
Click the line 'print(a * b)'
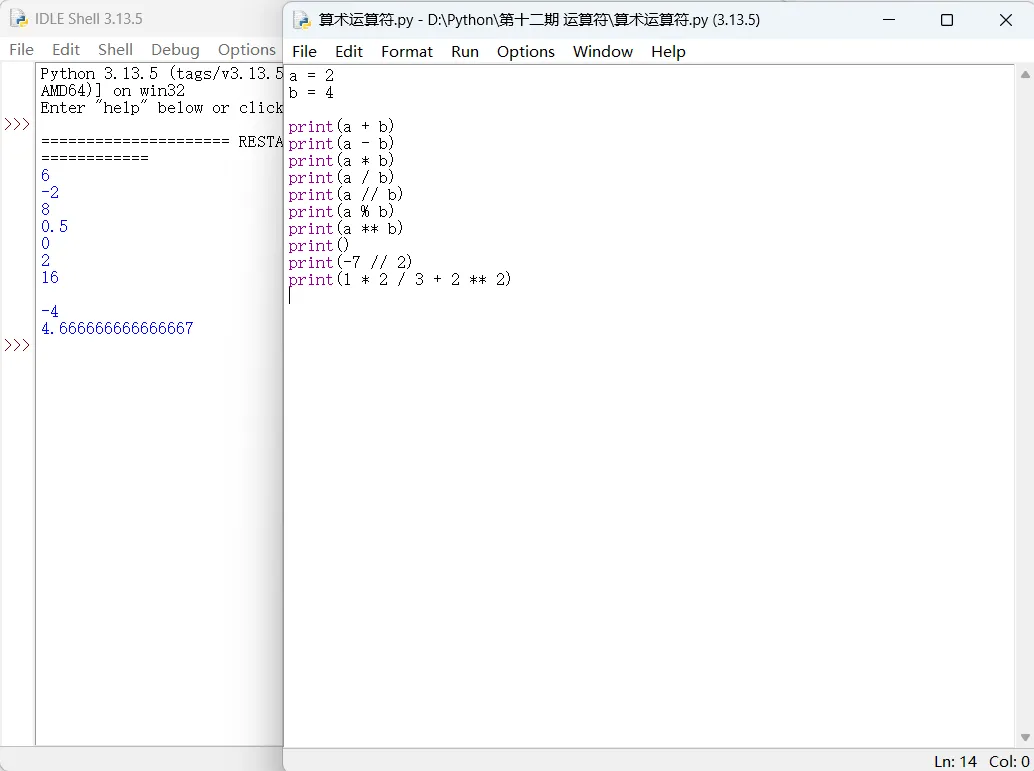pyautogui.click(x=341, y=160)
